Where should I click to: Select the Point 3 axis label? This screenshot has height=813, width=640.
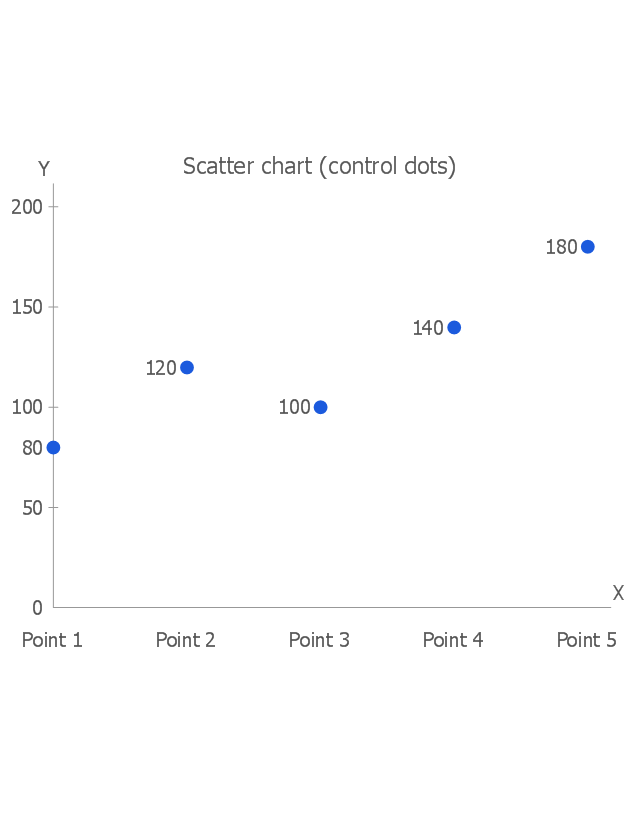(x=319, y=640)
